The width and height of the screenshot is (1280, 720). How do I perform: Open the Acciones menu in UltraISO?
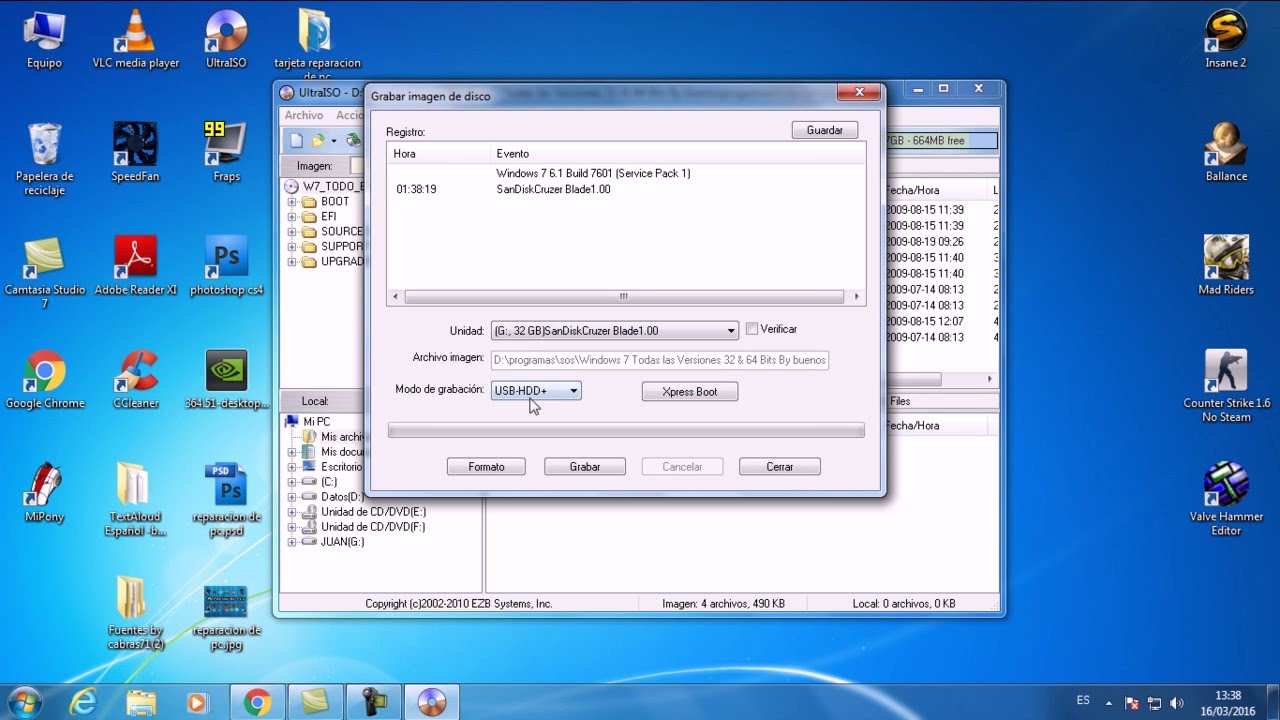348,115
